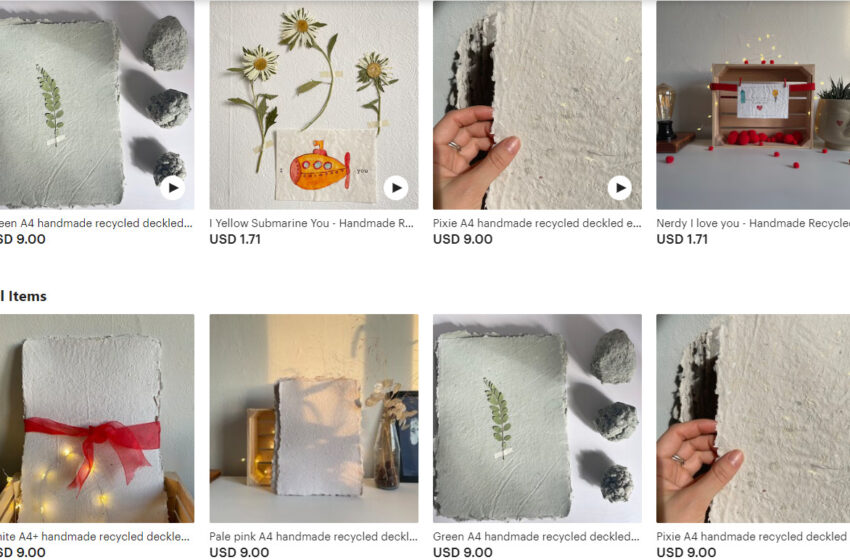Open Pale pink A4 paper photo
Screen dimensions: 850x560
314,419
